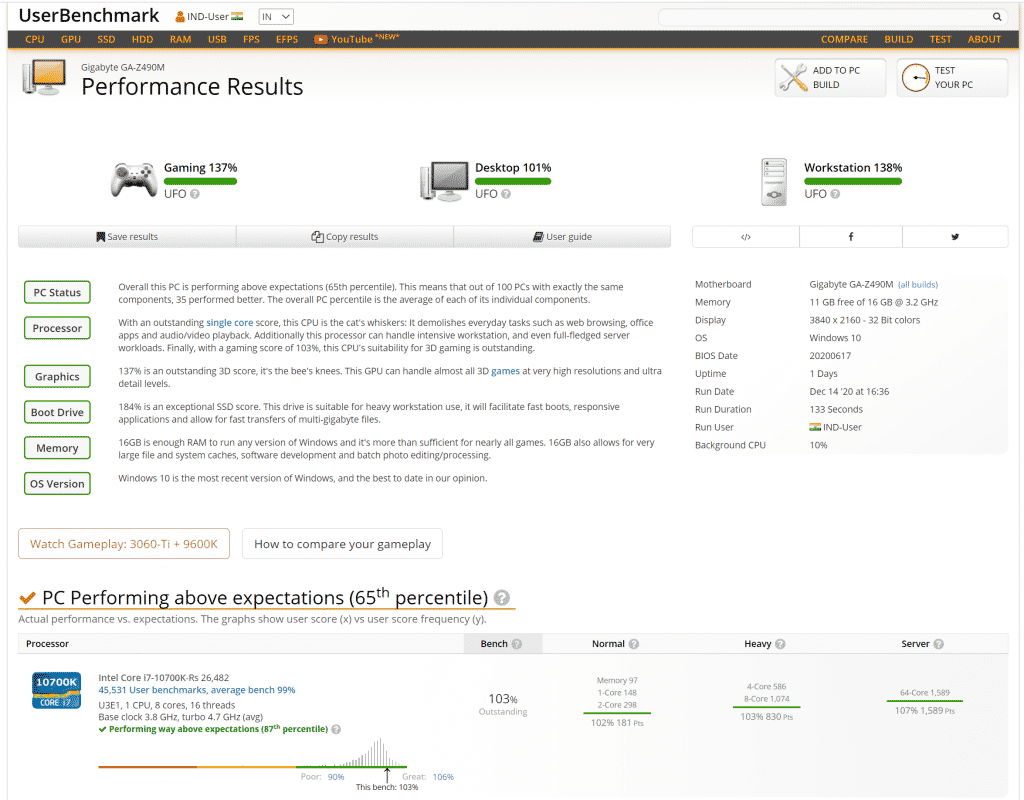Go to the FPS section
The height and width of the screenshot is (800, 1024).
tap(251, 39)
